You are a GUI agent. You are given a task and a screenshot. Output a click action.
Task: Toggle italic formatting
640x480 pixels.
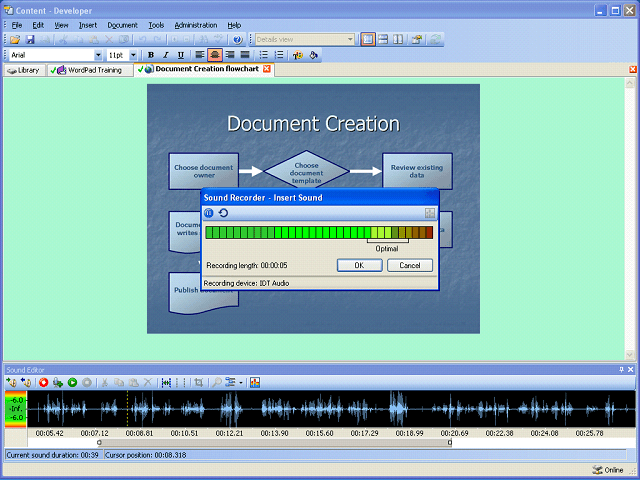click(x=165, y=55)
